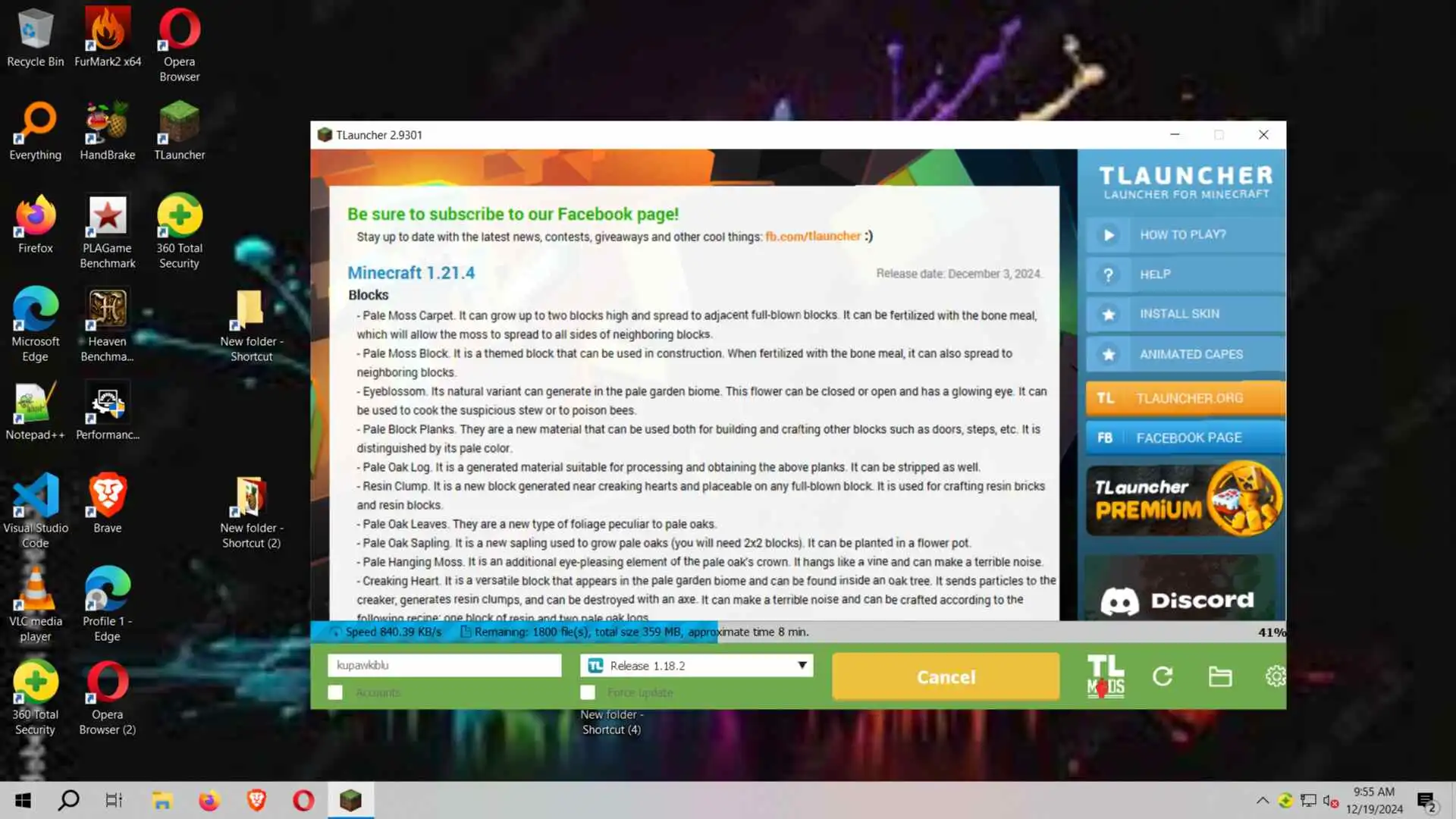Click the refresh versions icon
This screenshot has height=819, width=1456.
point(1163,676)
